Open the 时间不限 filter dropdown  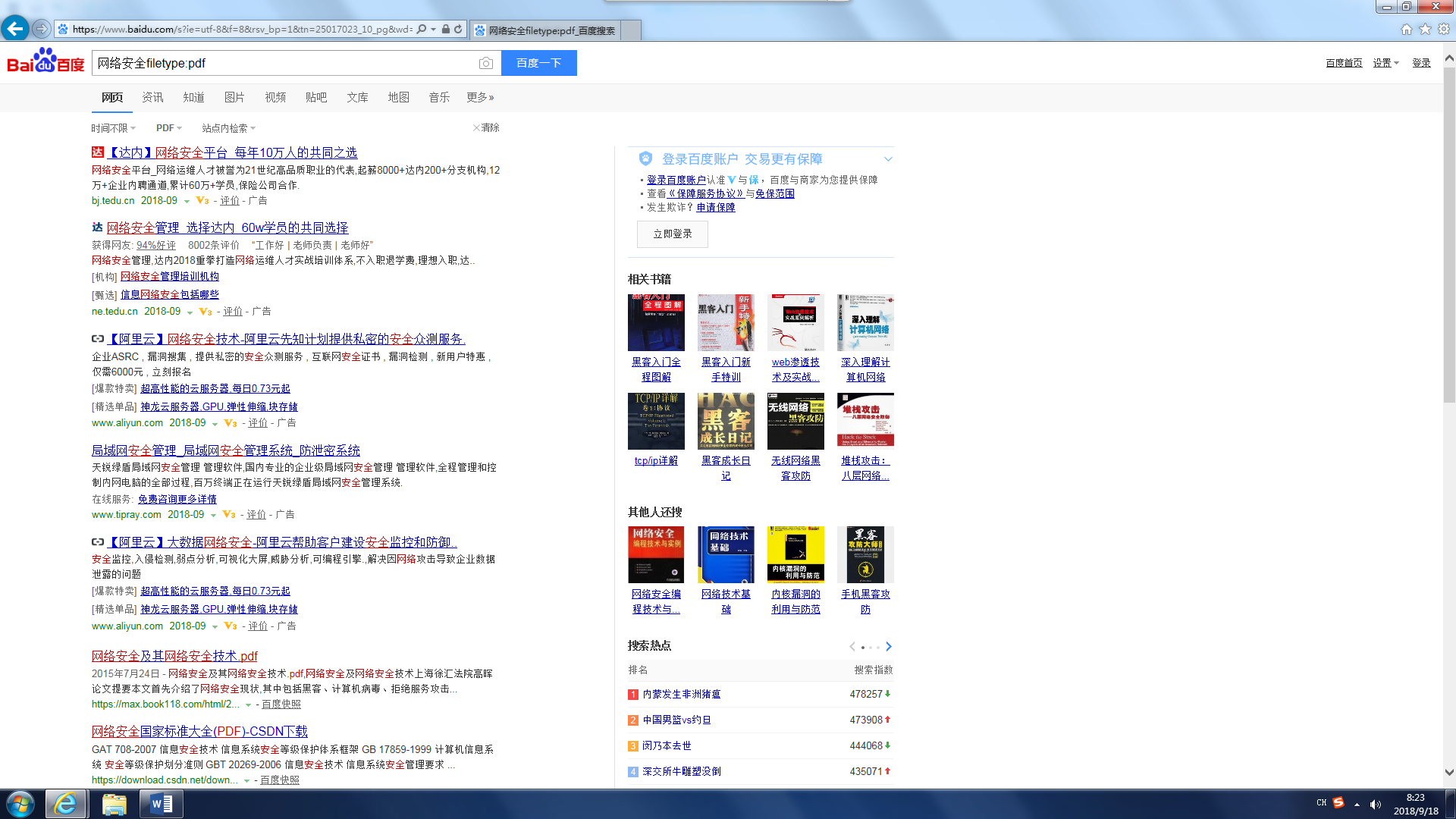(x=114, y=128)
